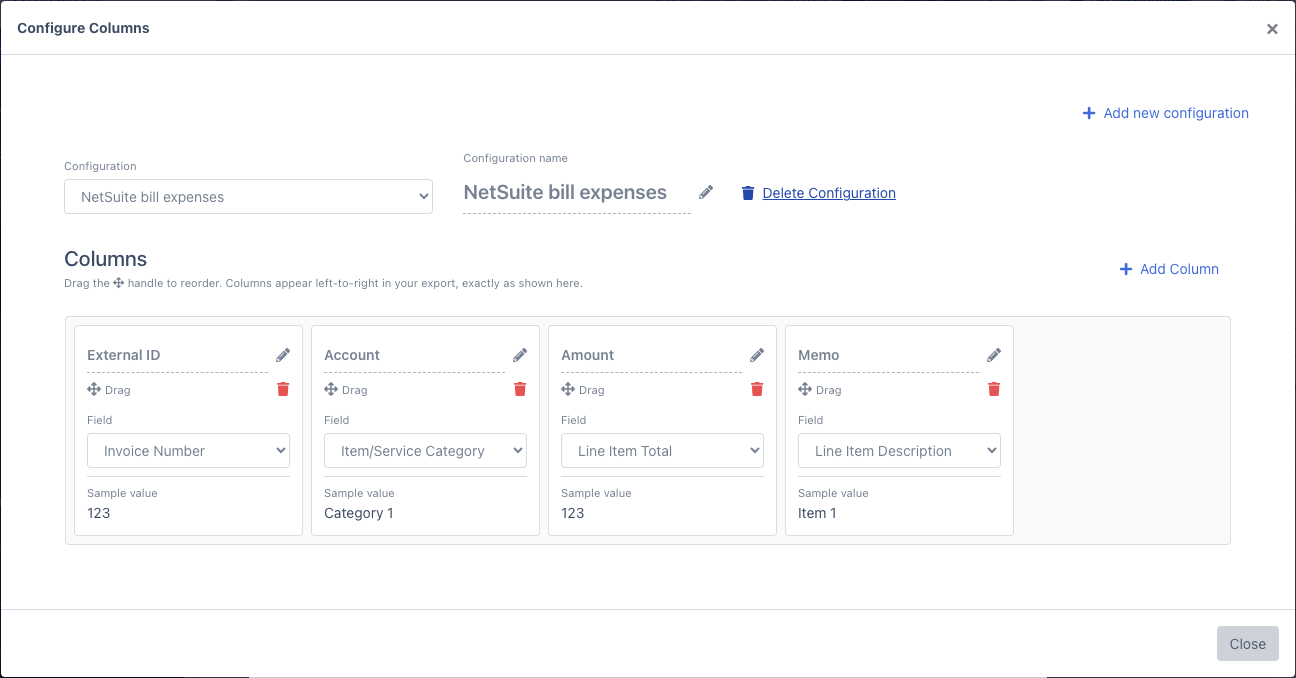
Task: Edit the configuration name via pencil icon
Action: point(706,192)
